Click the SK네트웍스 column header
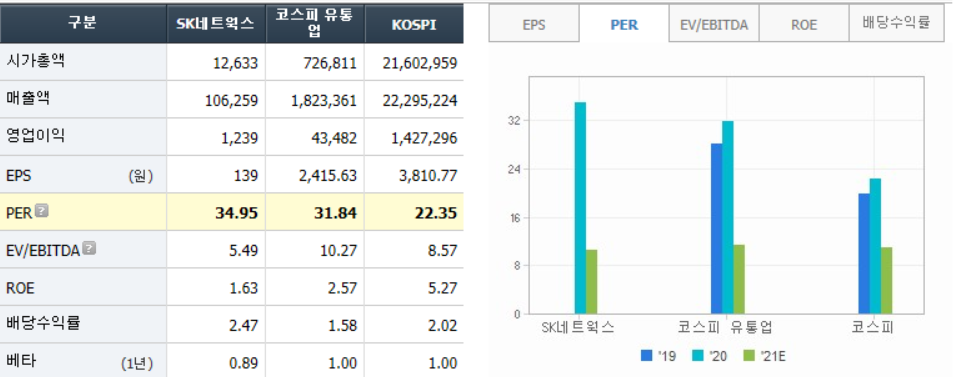The image size is (956, 377). (216, 23)
